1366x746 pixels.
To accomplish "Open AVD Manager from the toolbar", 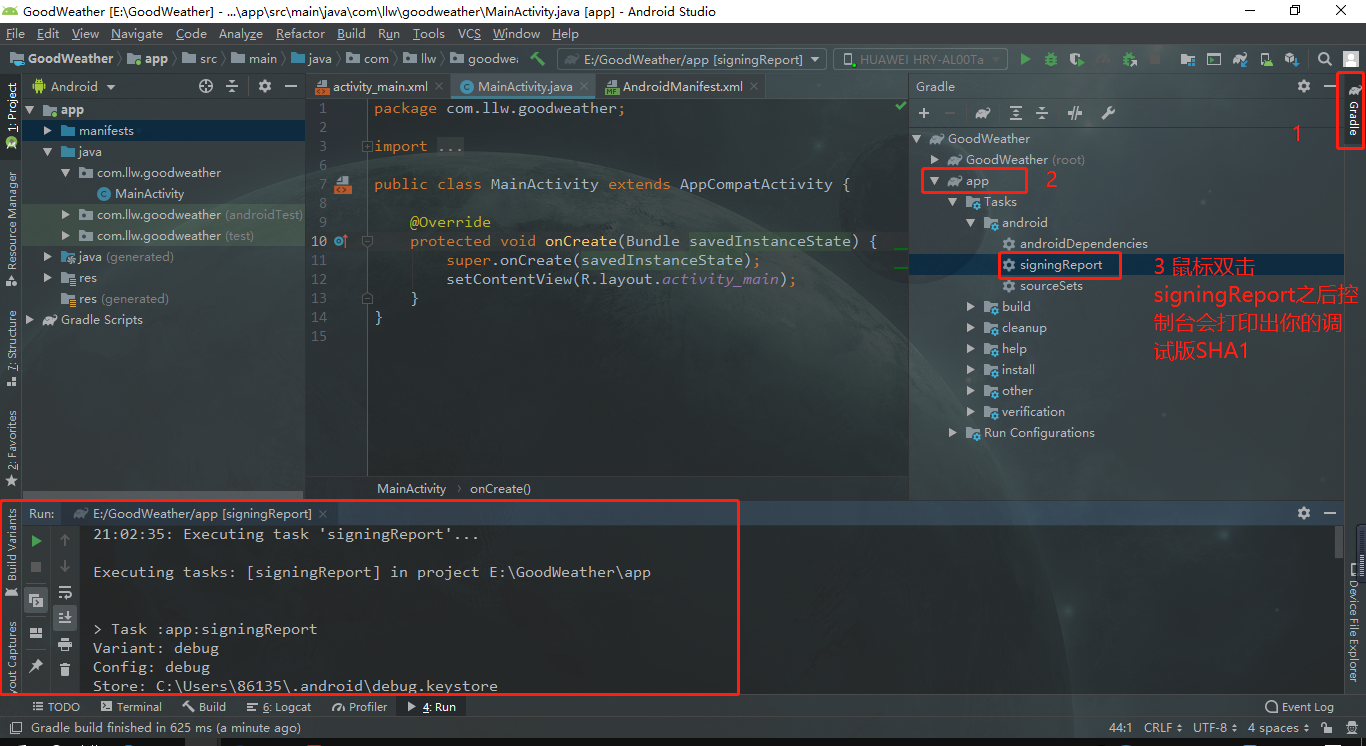I will [1266, 59].
